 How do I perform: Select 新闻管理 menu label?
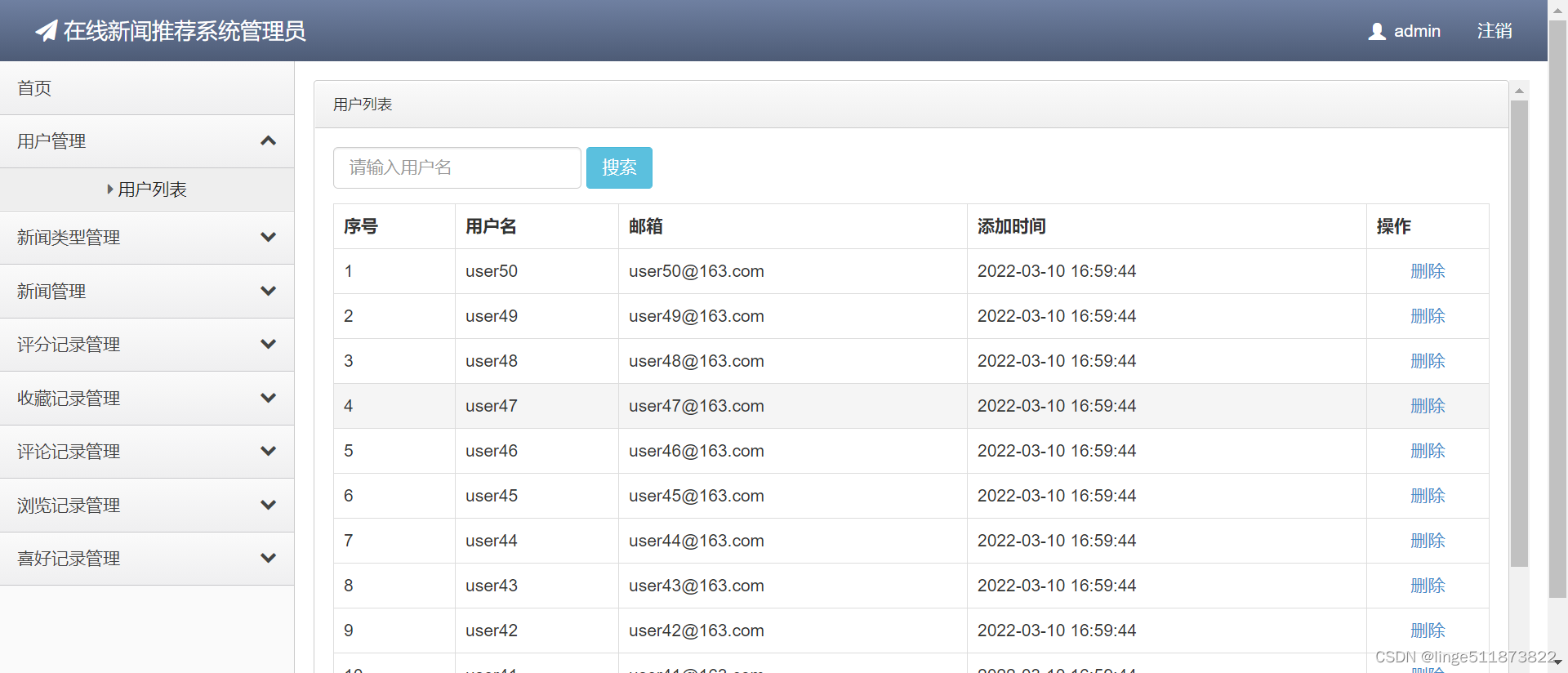click(x=51, y=292)
